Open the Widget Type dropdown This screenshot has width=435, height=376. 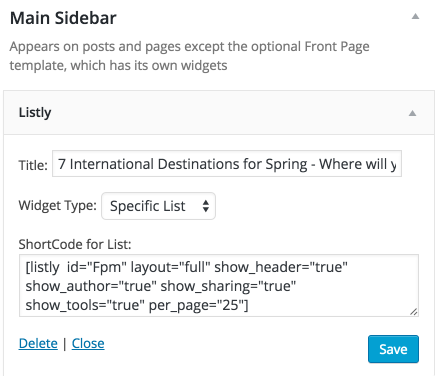[158, 206]
